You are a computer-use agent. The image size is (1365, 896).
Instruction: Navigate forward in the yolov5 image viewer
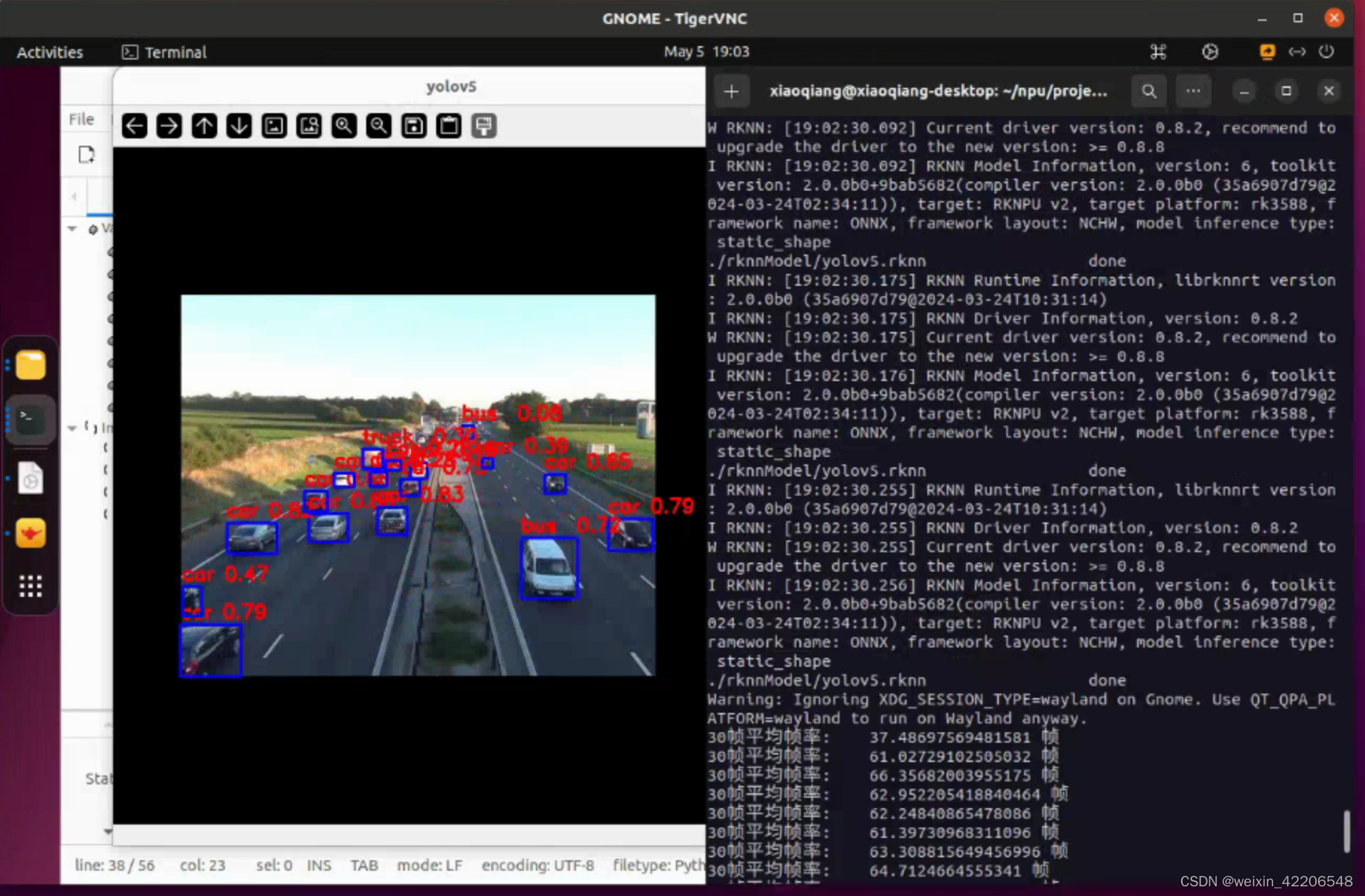(x=169, y=125)
